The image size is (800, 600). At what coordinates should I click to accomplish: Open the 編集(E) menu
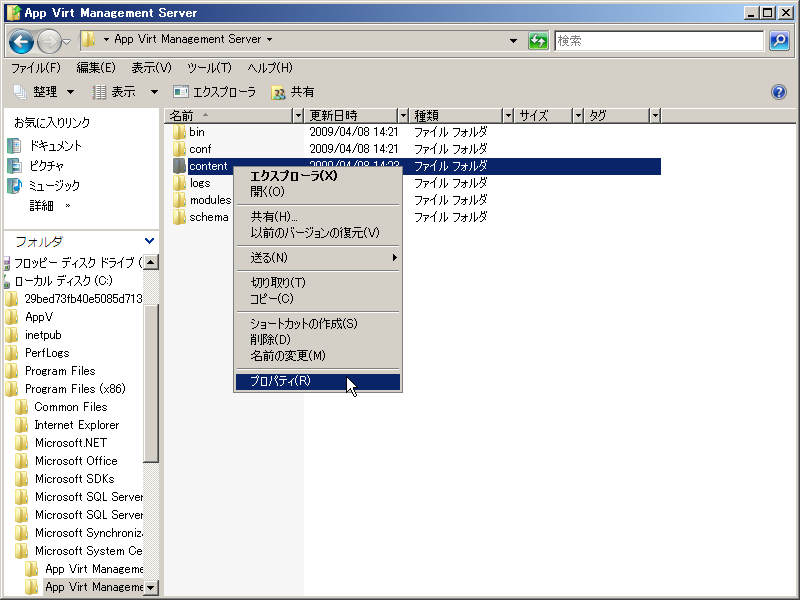click(96, 68)
